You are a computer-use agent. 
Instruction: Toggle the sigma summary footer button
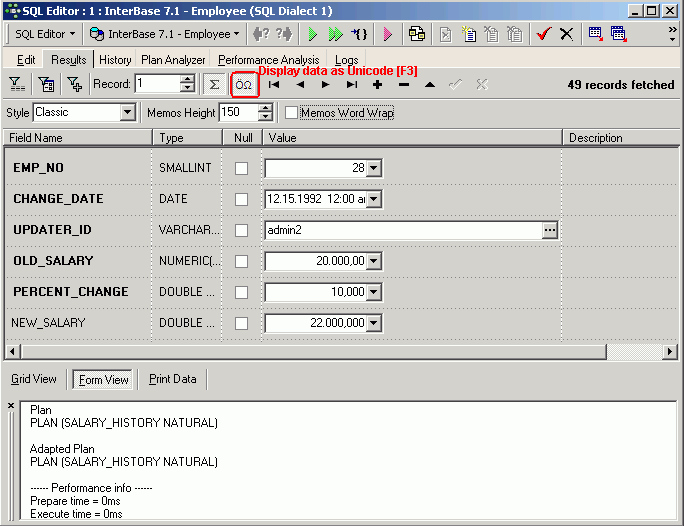pos(214,84)
